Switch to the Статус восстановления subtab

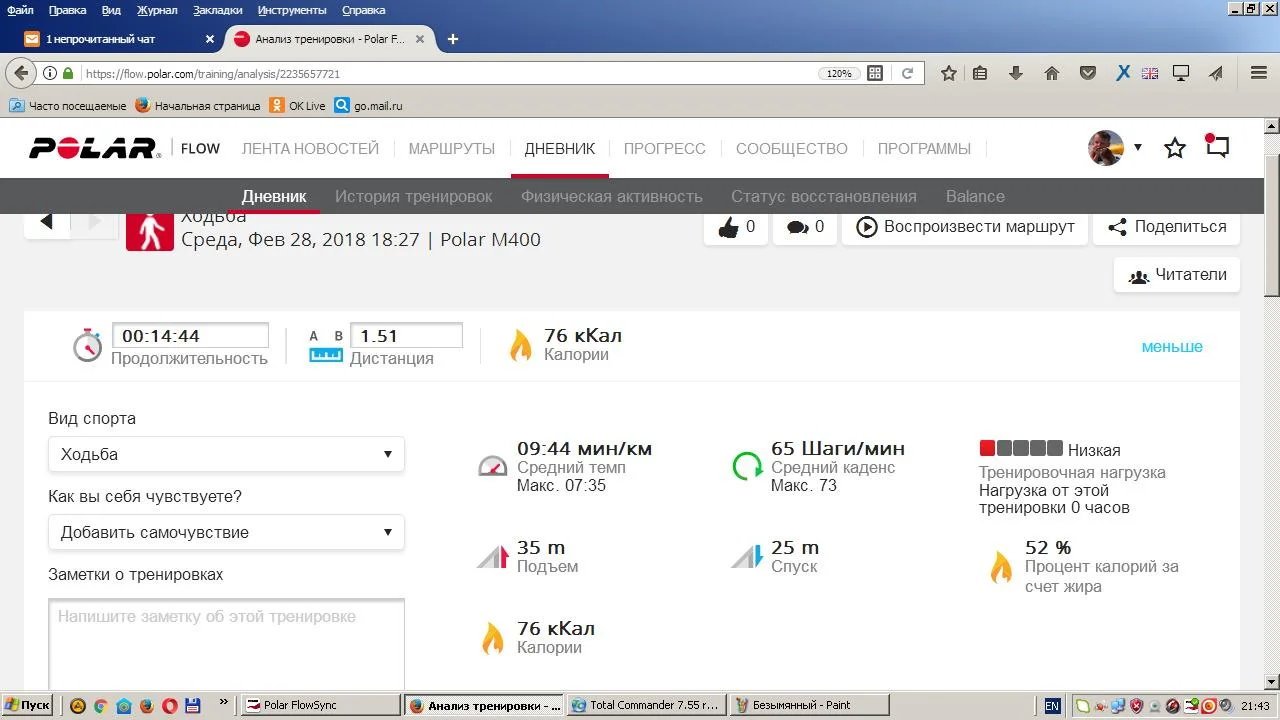tap(824, 196)
